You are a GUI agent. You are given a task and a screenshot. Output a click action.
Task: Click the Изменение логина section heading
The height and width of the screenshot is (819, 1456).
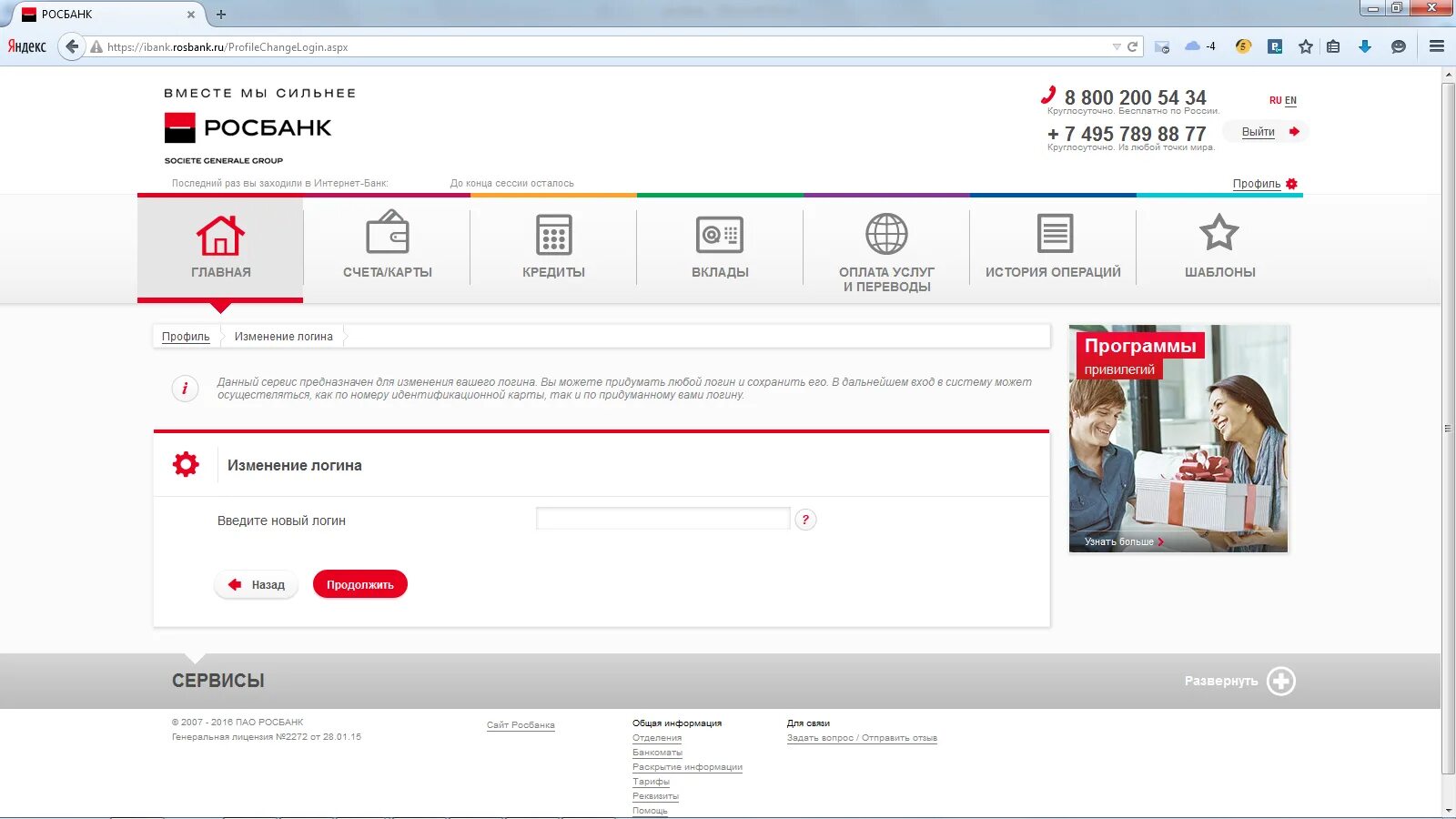[x=295, y=465]
